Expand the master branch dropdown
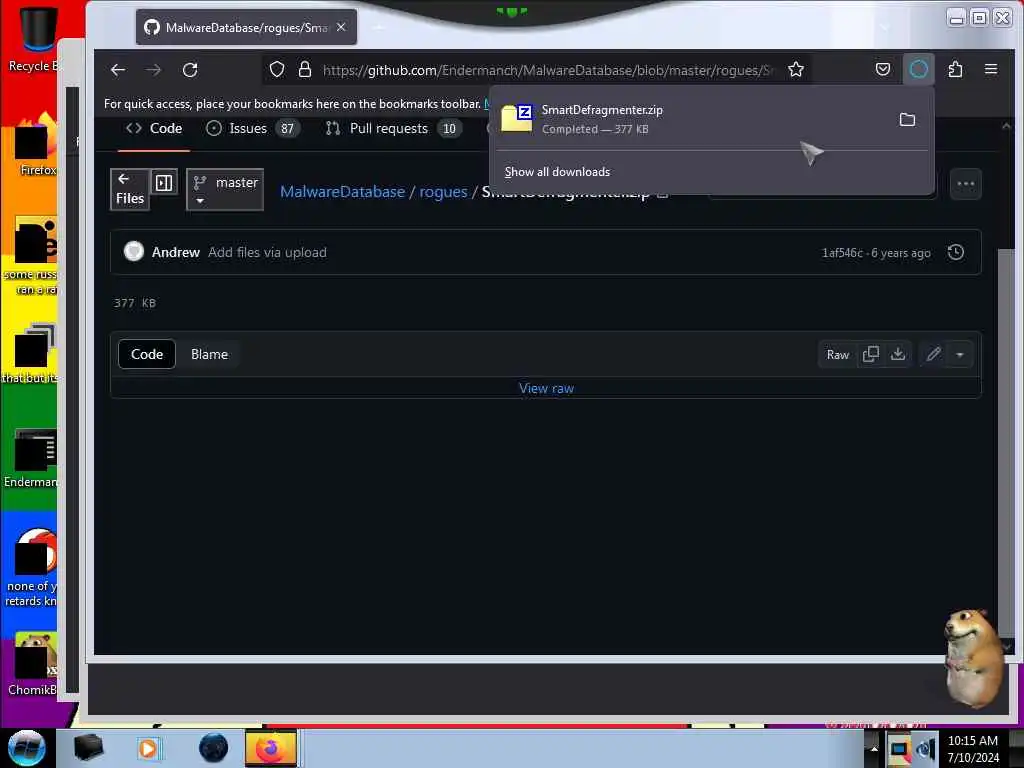Viewport: 1024px width, 768px height. coord(225,189)
